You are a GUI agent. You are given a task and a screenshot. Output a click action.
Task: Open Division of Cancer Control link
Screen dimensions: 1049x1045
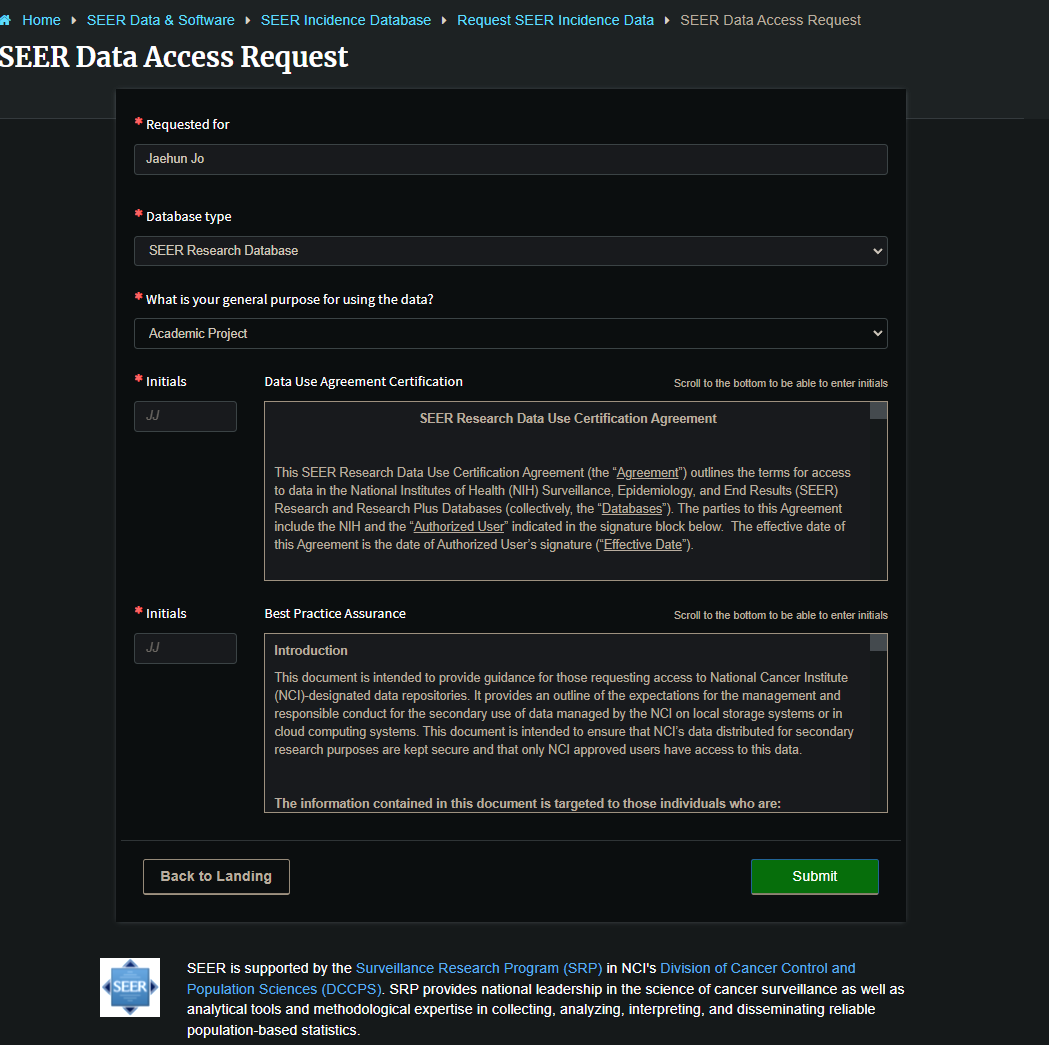[x=521, y=978]
